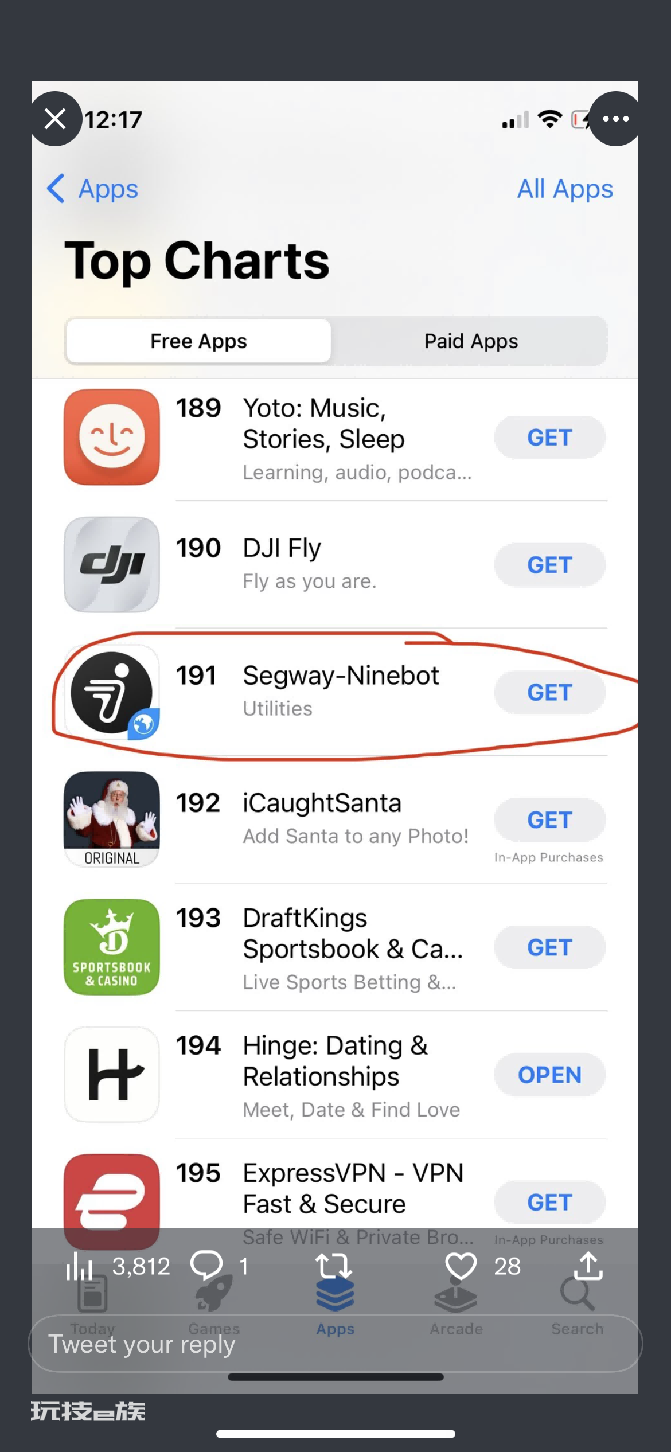Close the image viewer with X

point(56,119)
